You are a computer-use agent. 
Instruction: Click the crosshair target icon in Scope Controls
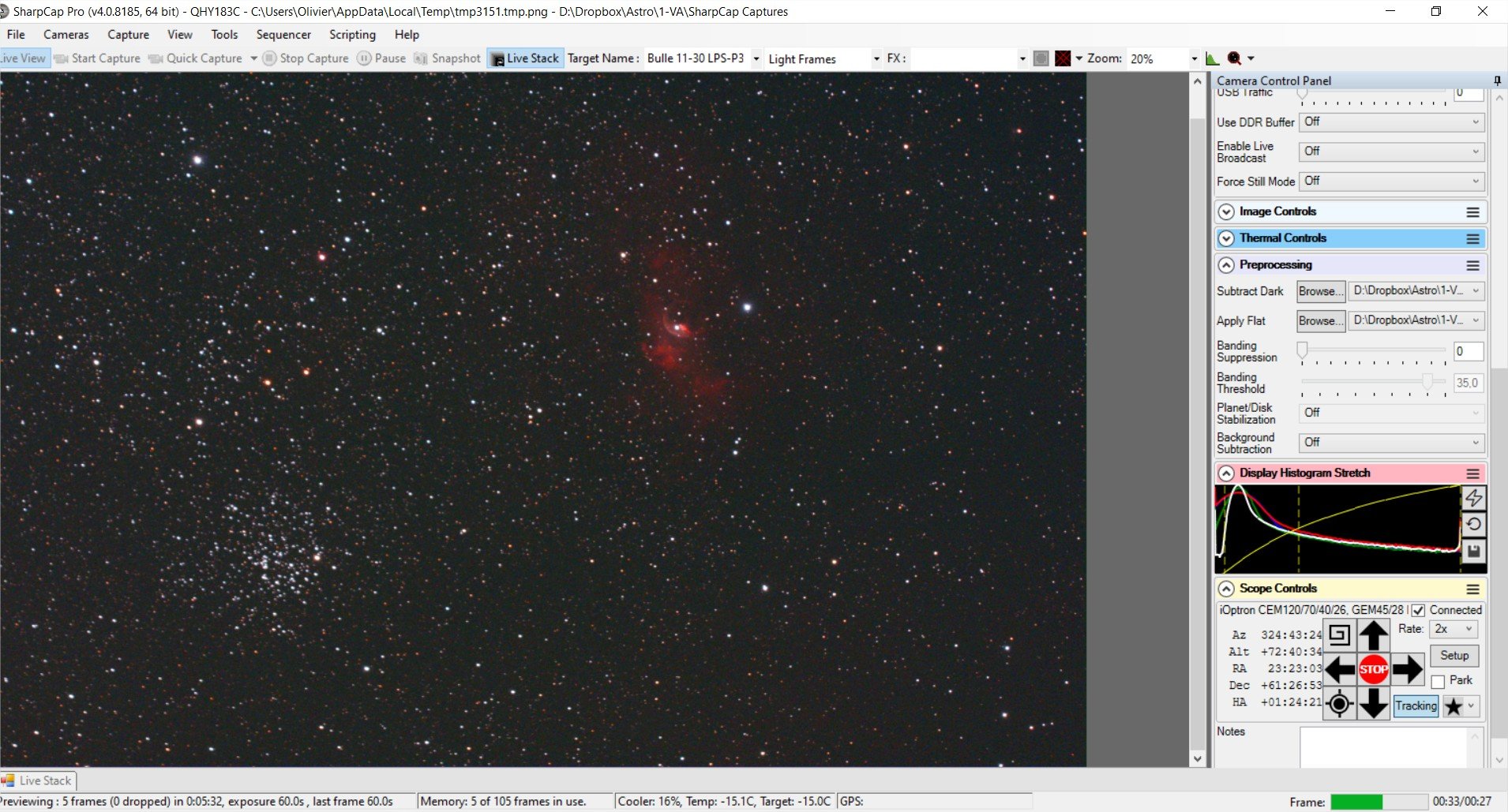(x=1339, y=703)
